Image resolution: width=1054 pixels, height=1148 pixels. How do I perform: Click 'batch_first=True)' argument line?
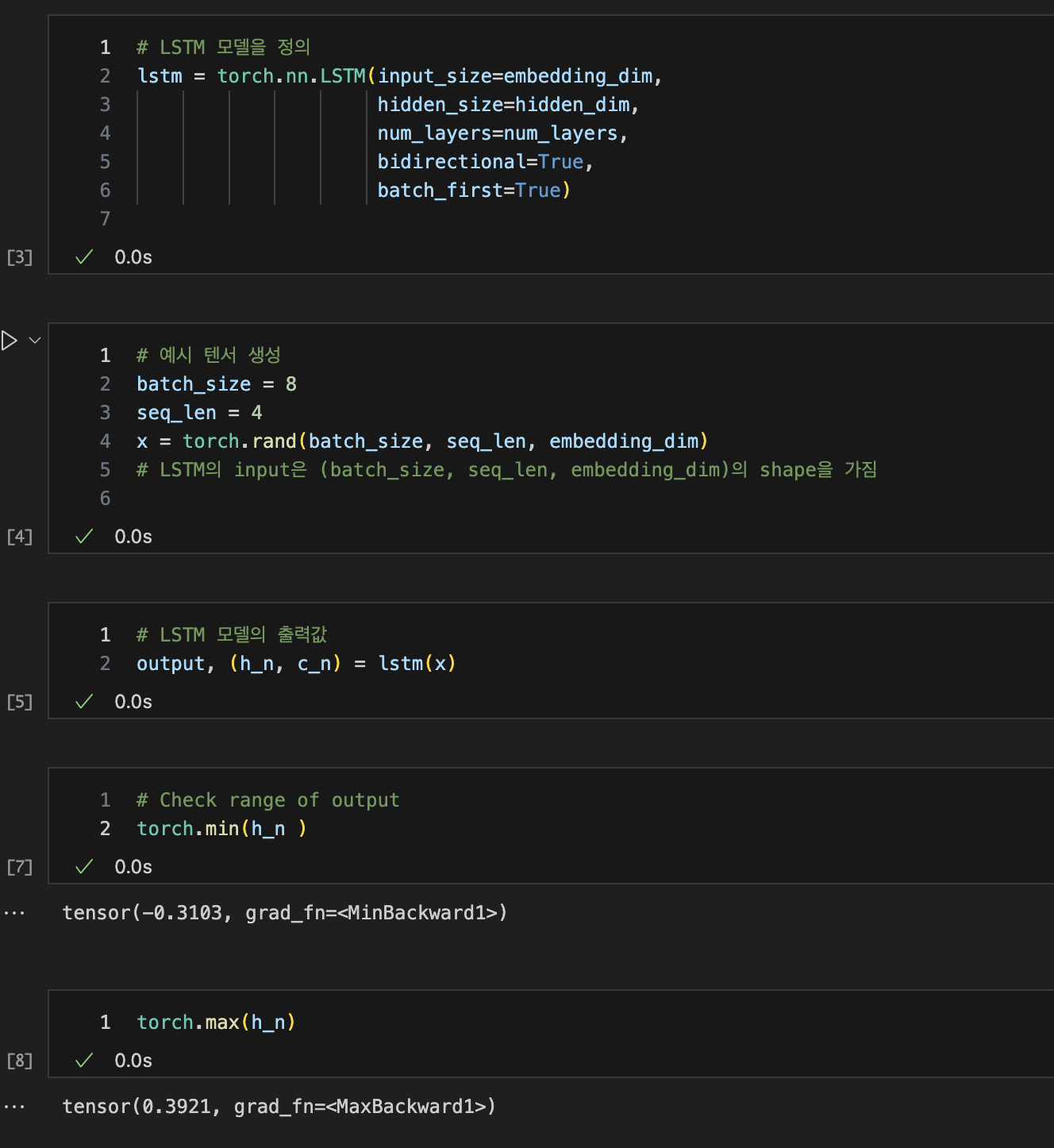tap(474, 191)
